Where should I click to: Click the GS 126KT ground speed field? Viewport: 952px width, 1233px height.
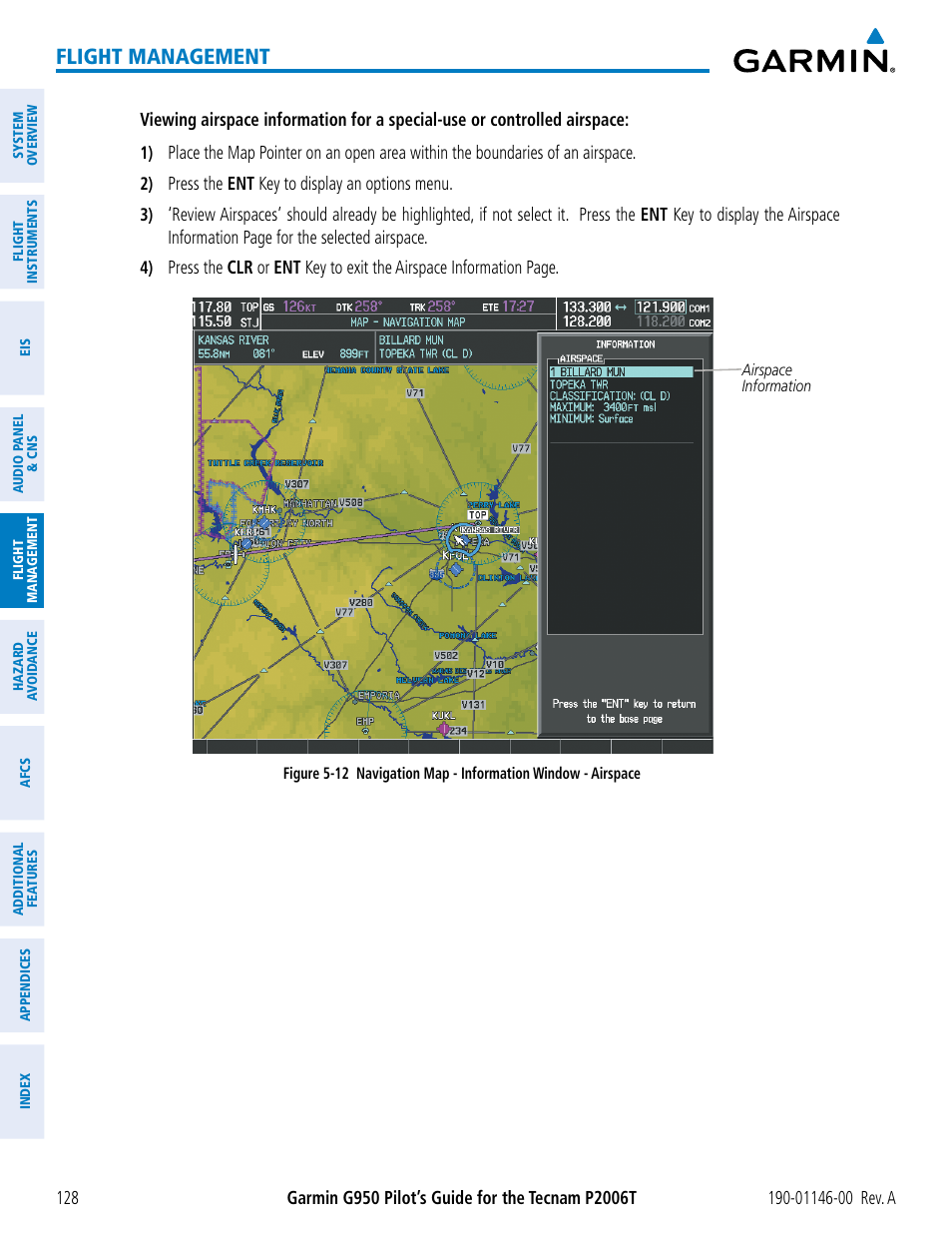(289, 308)
